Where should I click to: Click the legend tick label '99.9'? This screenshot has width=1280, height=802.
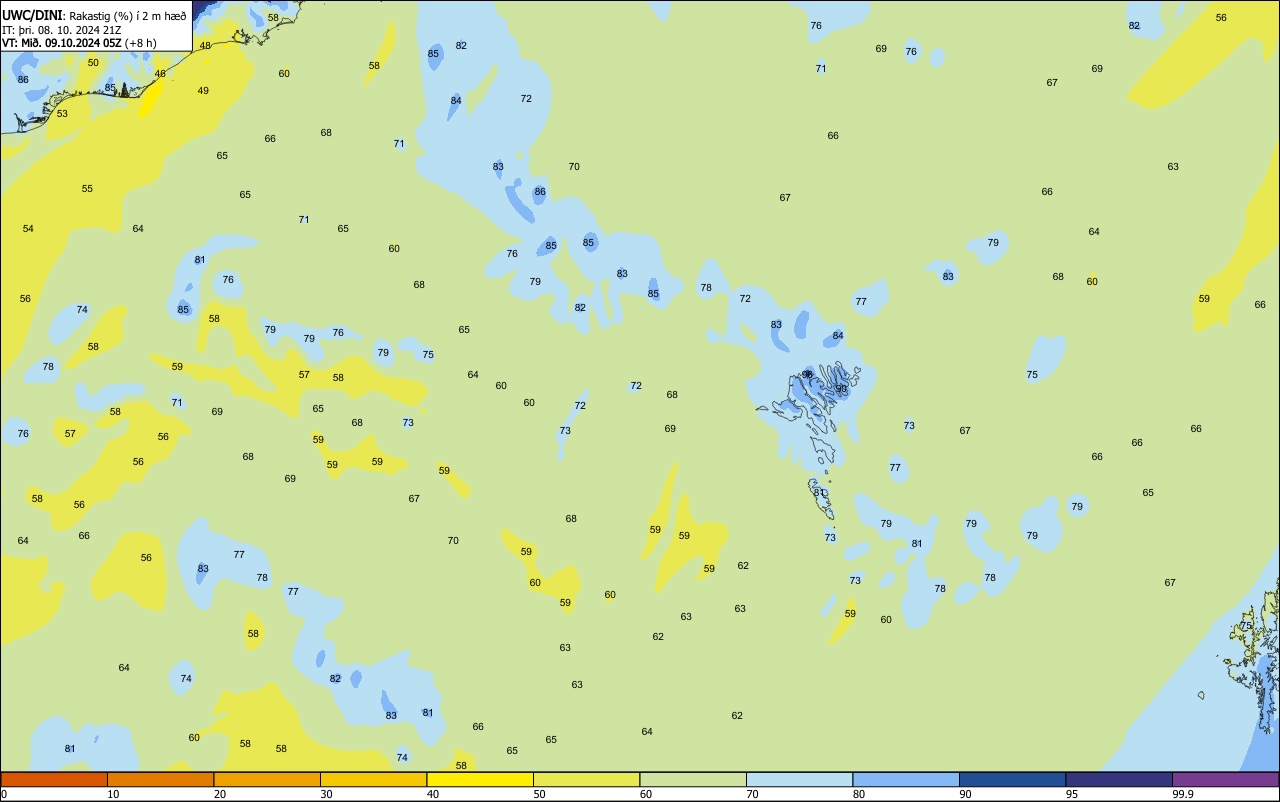pyautogui.click(x=1183, y=794)
